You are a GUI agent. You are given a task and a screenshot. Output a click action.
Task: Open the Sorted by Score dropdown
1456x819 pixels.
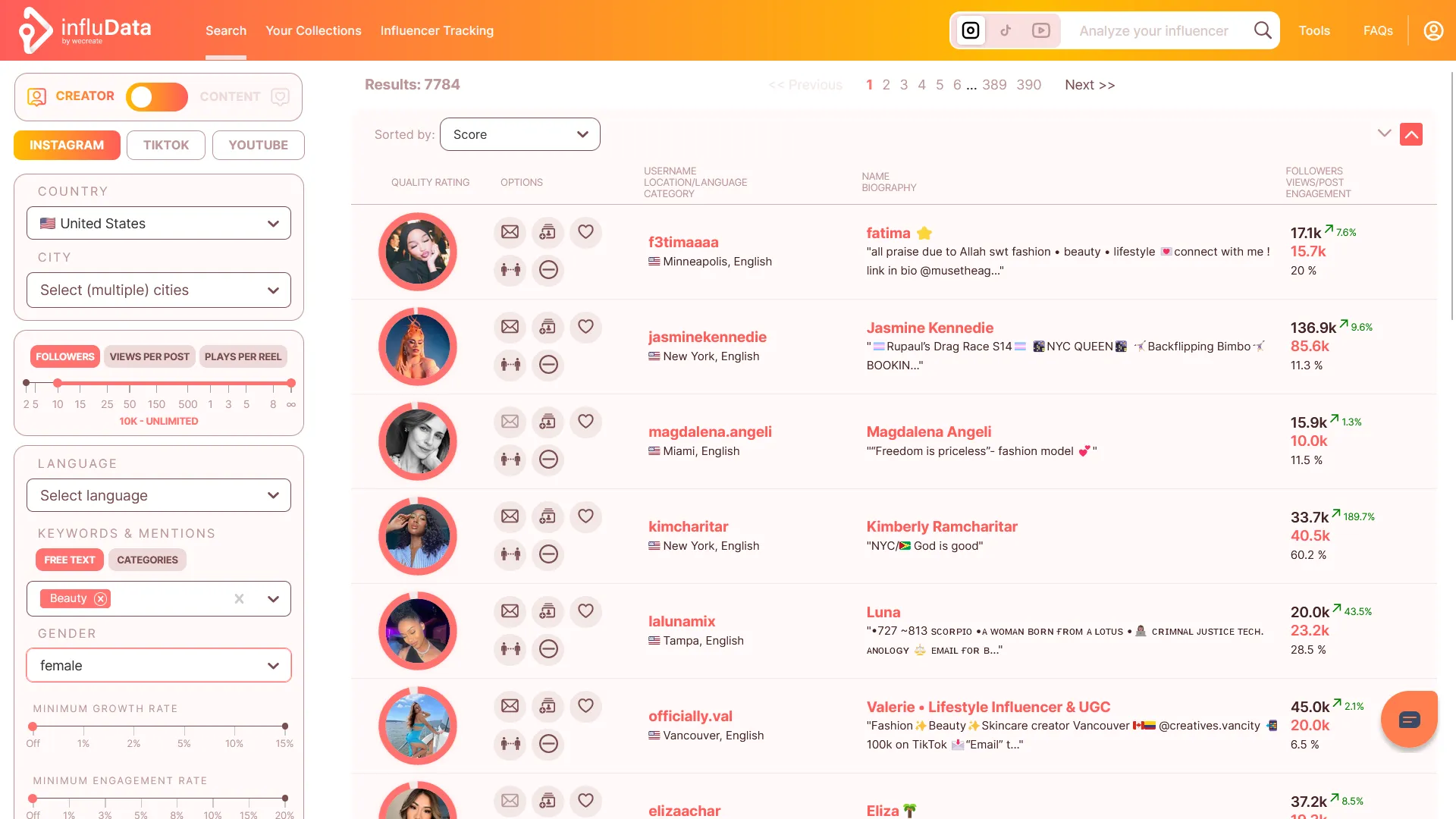(x=520, y=134)
